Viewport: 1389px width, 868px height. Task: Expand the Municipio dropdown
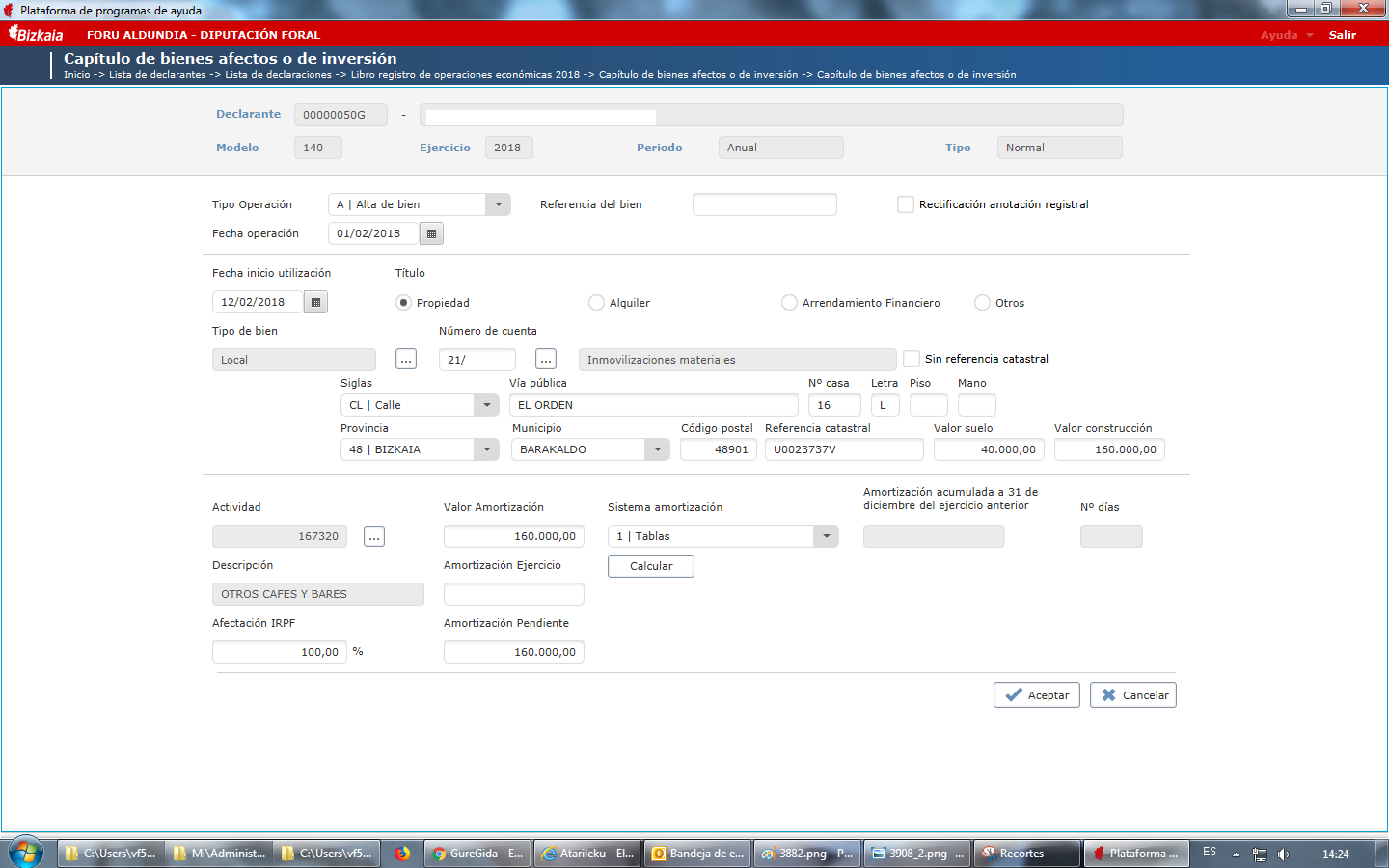pos(657,449)
